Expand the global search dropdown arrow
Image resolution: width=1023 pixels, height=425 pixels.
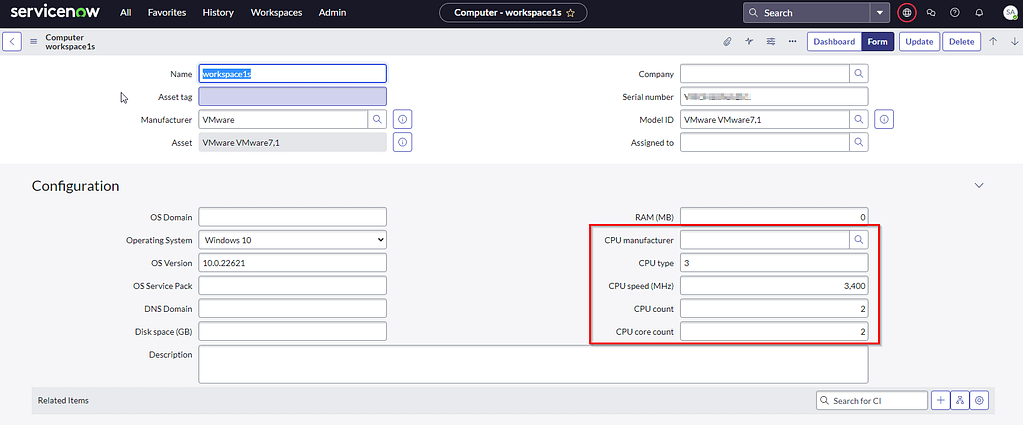tap(878, 13)
